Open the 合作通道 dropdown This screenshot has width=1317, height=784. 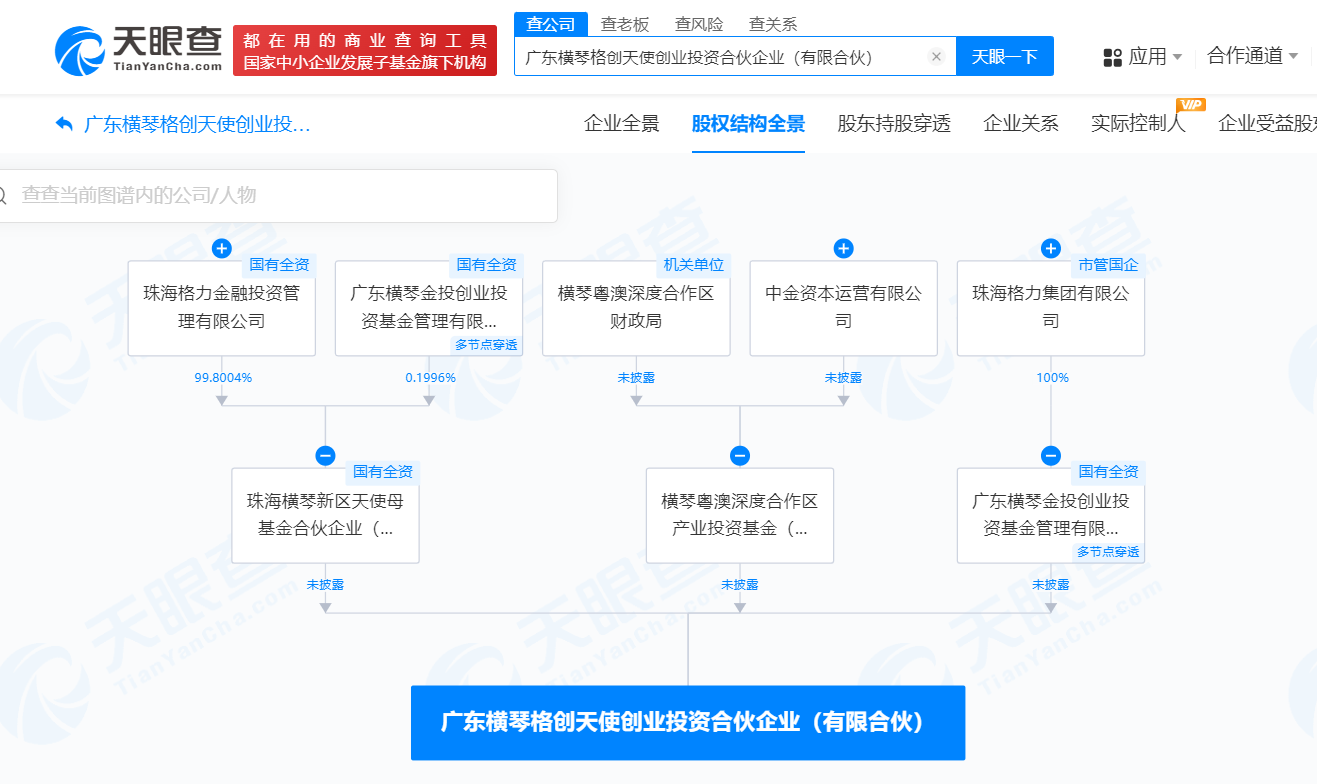point(1252,56)
